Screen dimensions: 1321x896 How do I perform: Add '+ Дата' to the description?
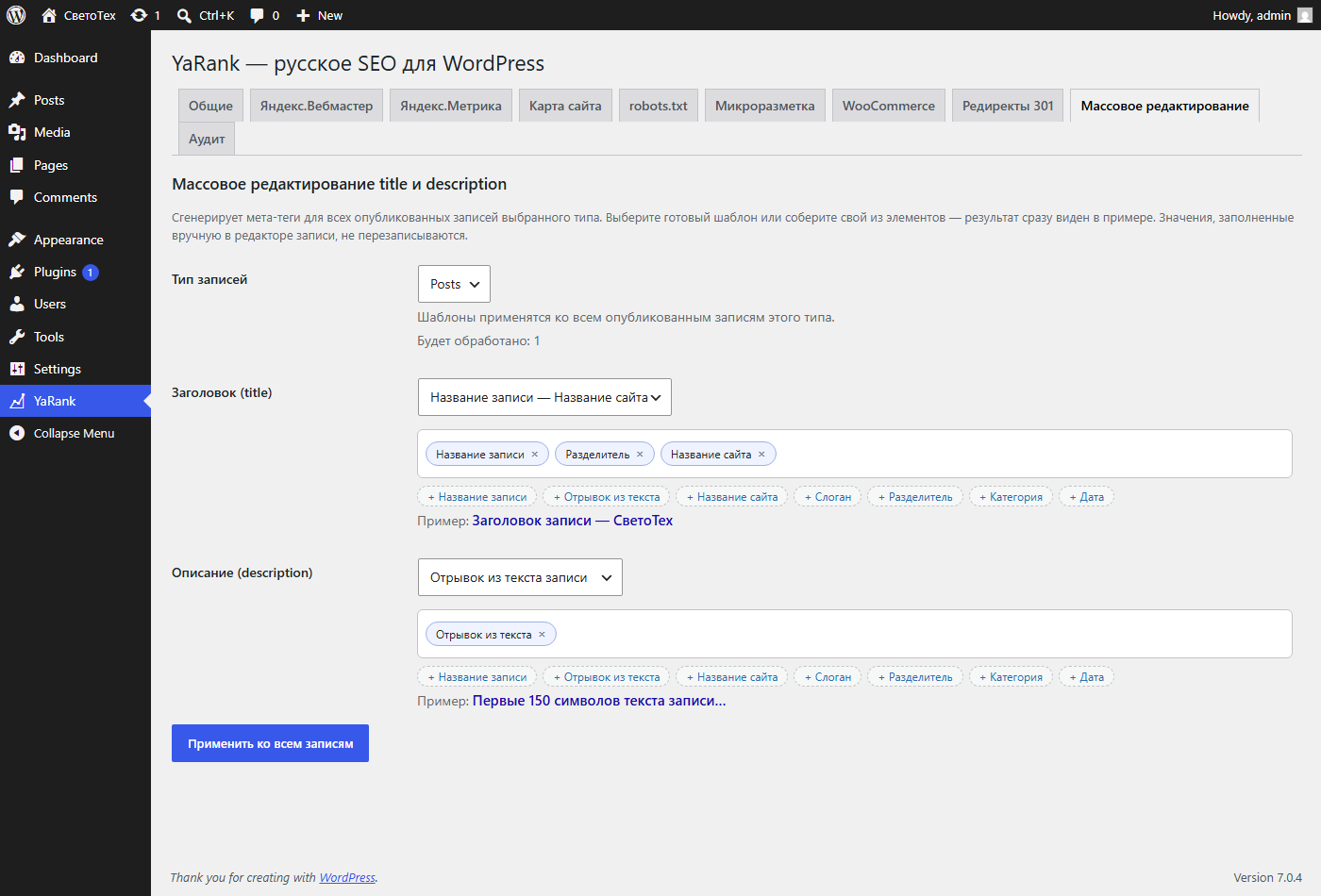(x=1087, y=676)
